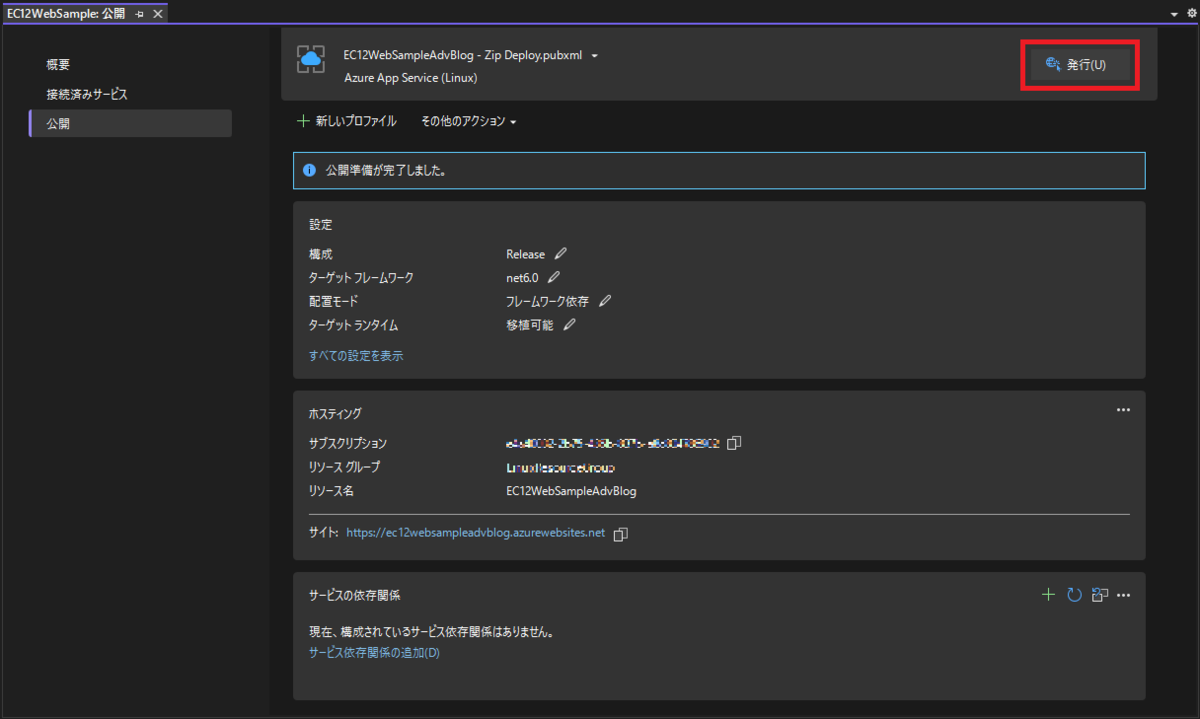The image size is (1200, 719).
Task: Select the 概要 sidebar item
Action: (x=58, y=65)
